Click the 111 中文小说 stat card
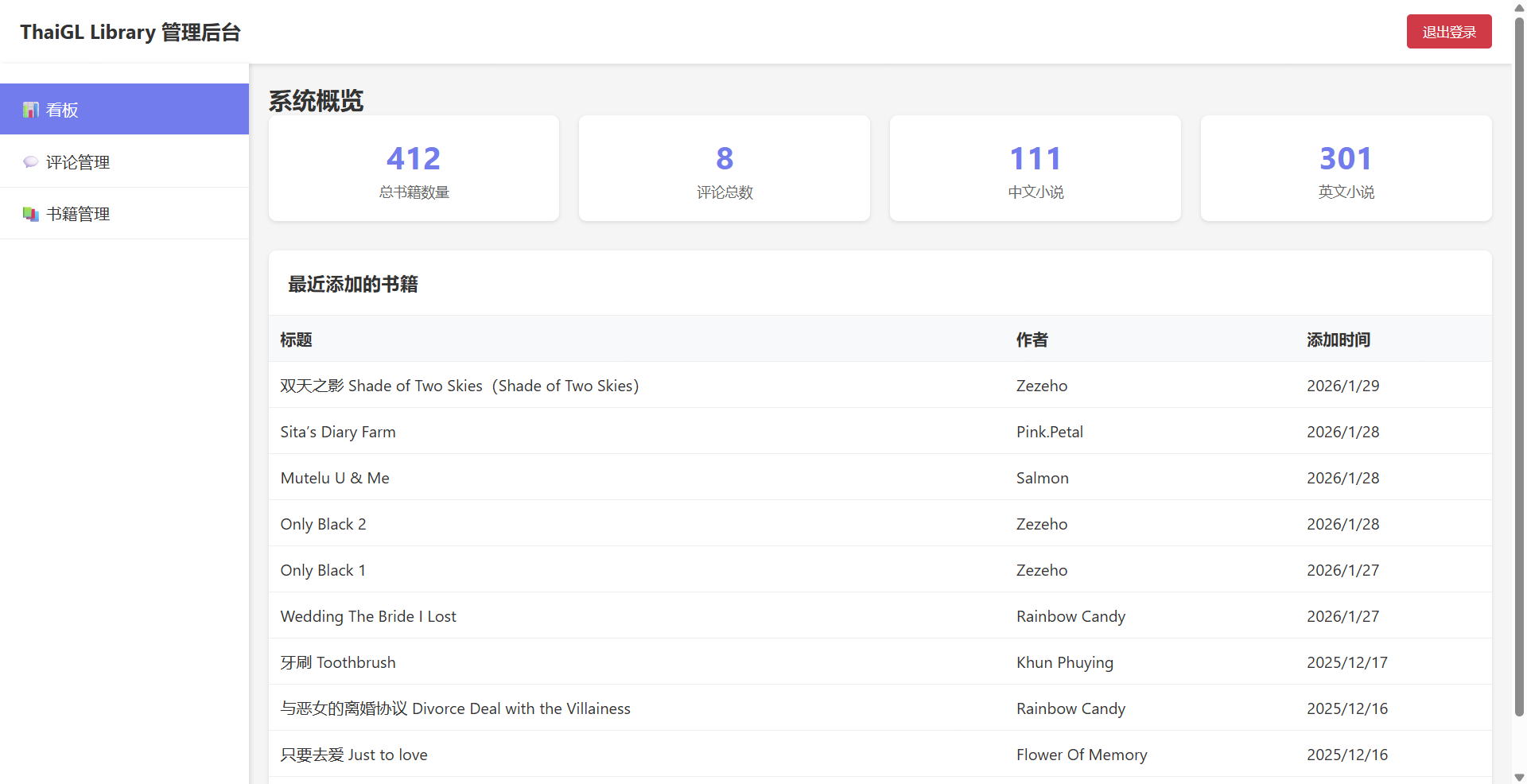This screenshot has width=1527, height=784. (x=1035, y=169)
